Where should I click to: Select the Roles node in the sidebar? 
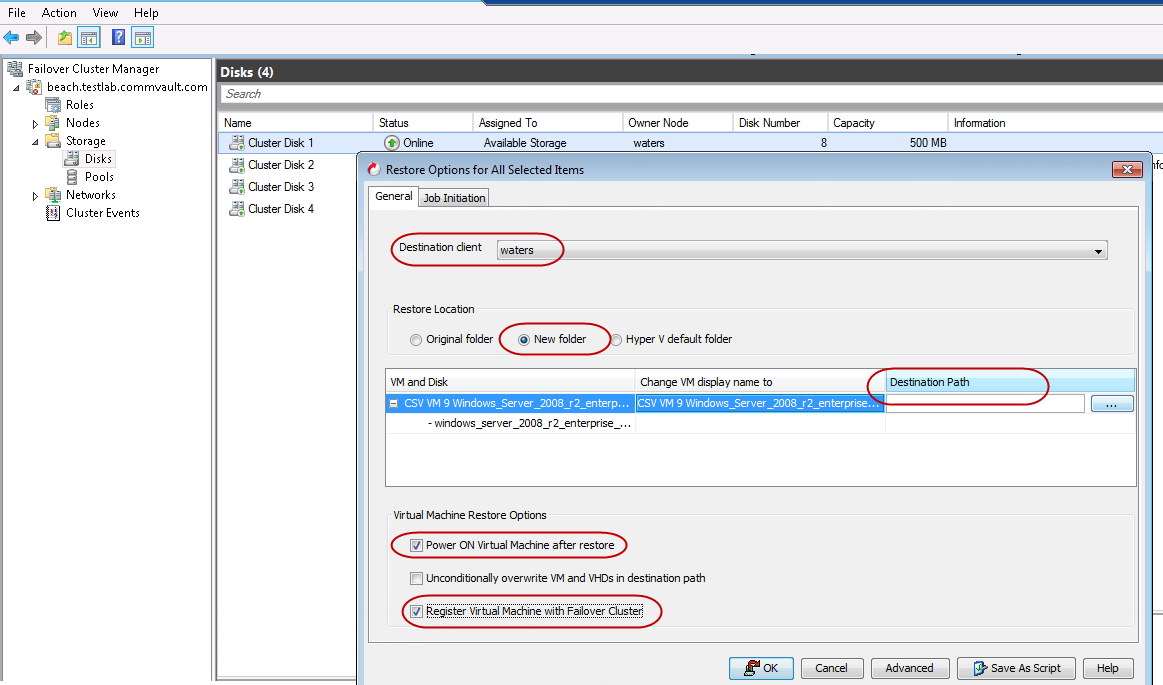tap(79, 104)
